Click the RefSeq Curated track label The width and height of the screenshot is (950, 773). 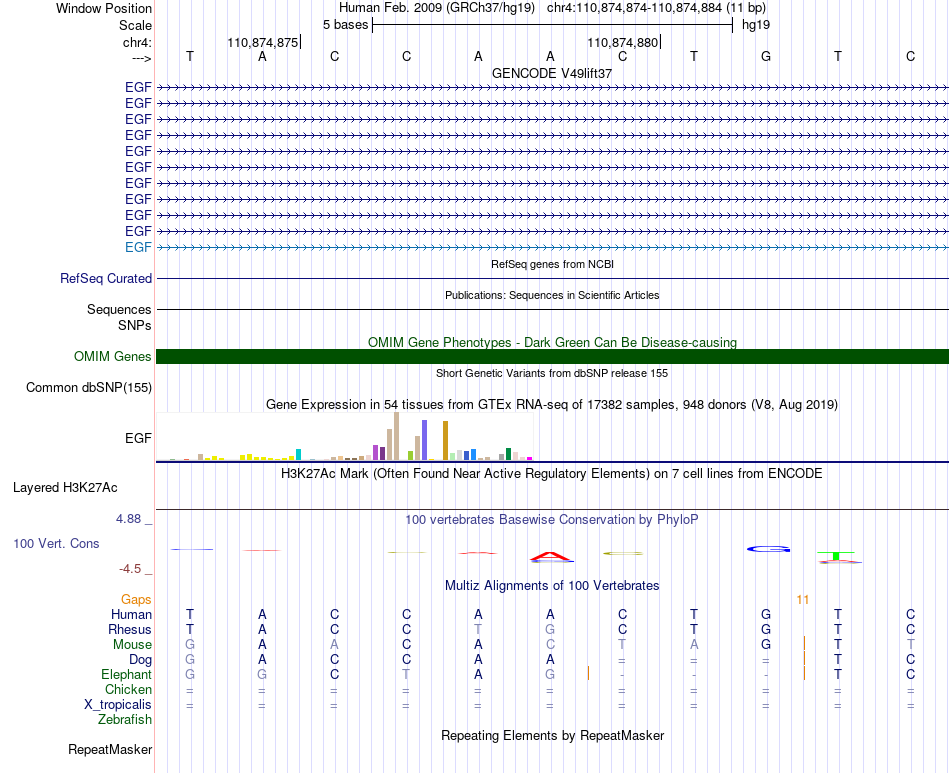pos(106,279)
